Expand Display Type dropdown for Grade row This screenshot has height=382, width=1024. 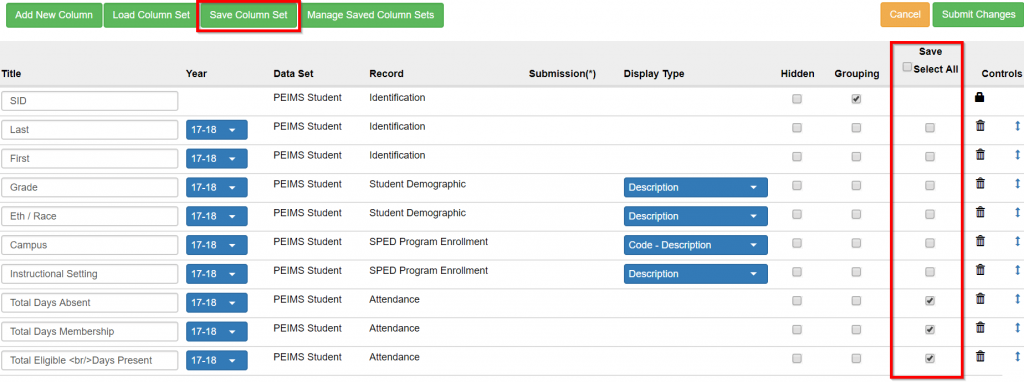point(696,187)
